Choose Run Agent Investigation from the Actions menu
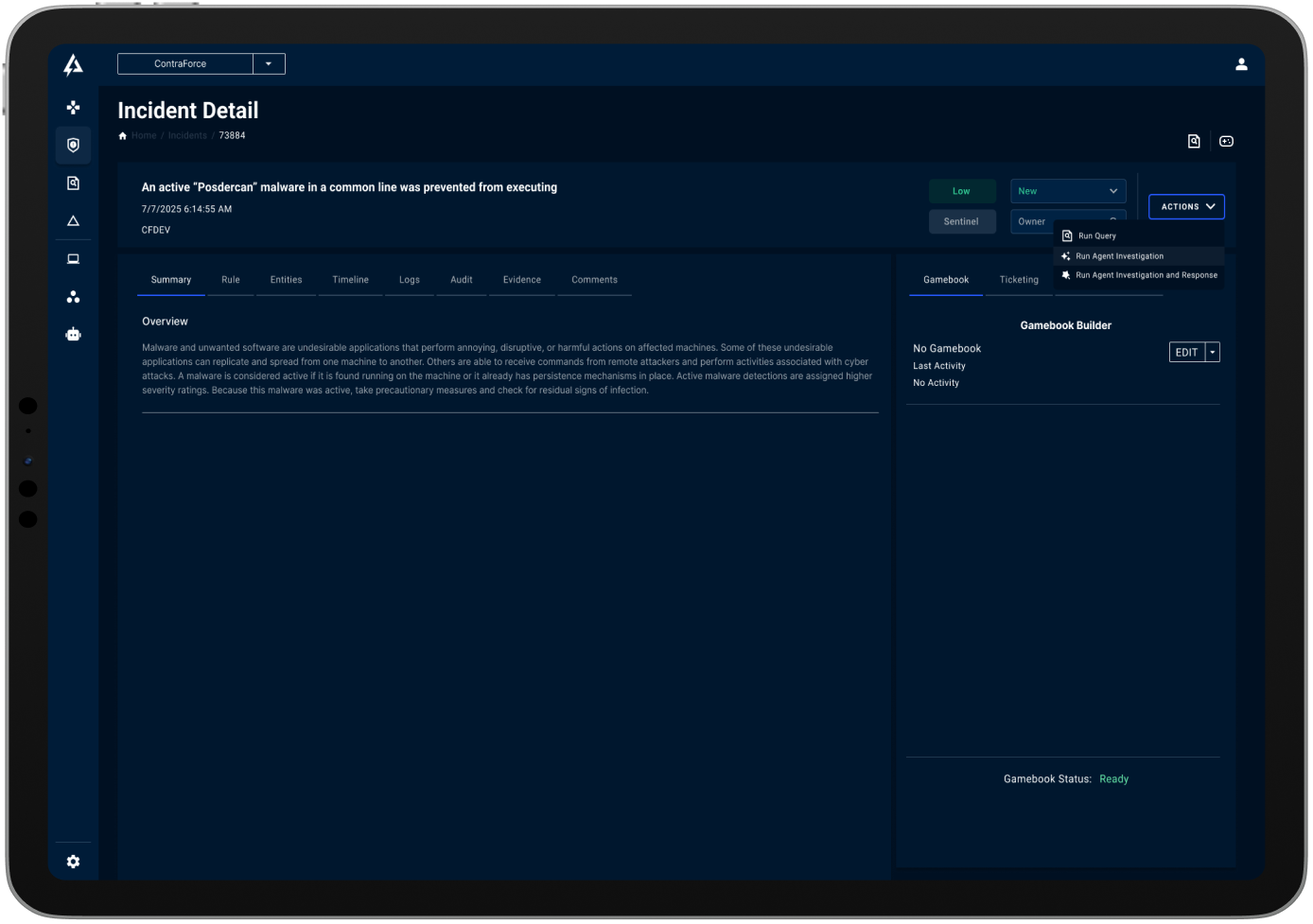 [x=1120, y=255]
